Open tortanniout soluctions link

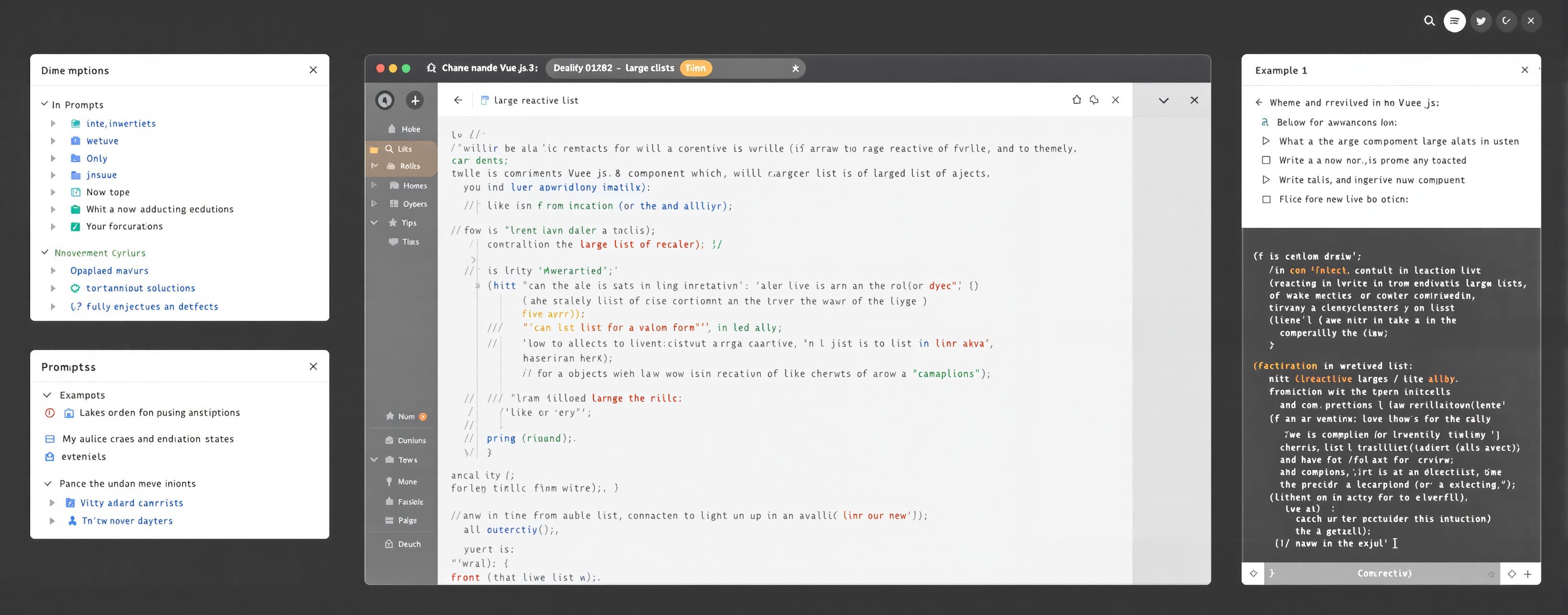(x=141, y=288)
